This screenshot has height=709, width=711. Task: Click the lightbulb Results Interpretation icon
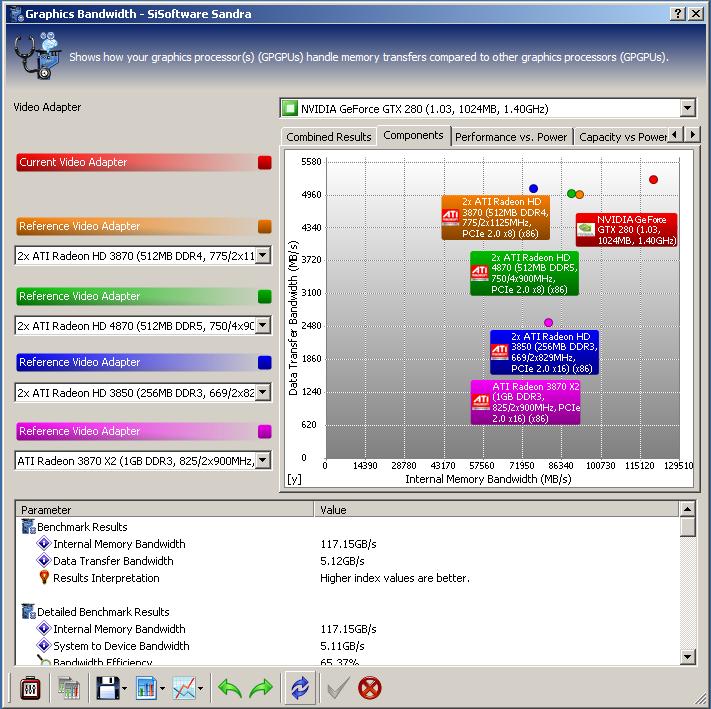[44, 578]
